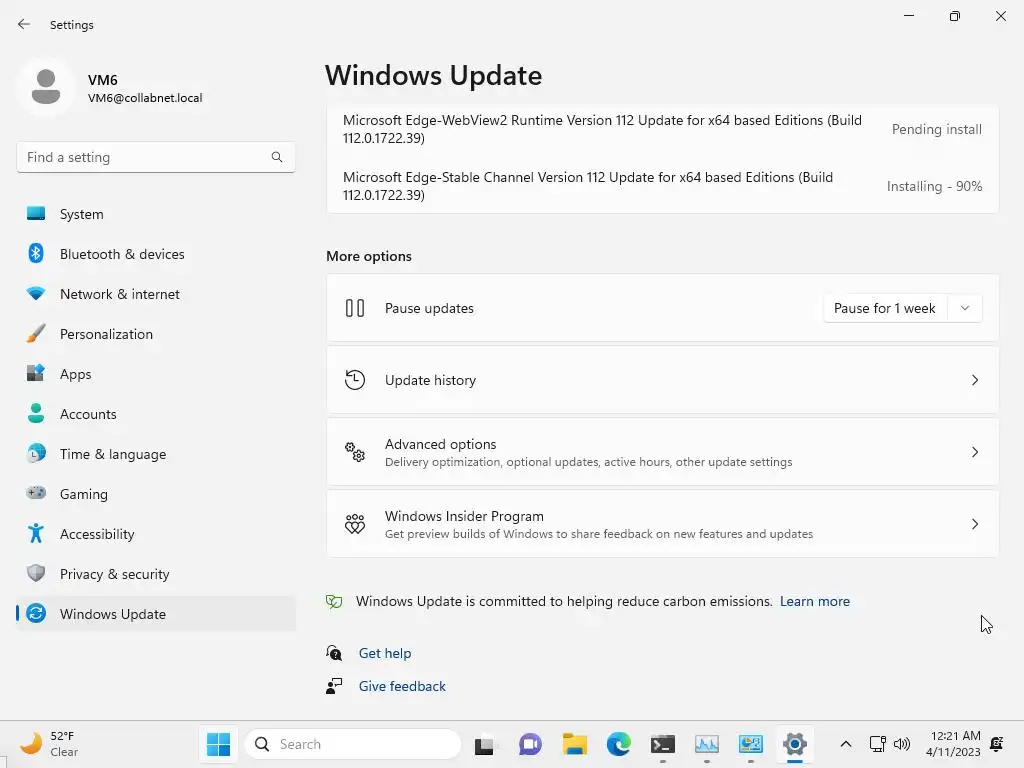
Task: Click the Update history clock icon
Action: point(355,379)
